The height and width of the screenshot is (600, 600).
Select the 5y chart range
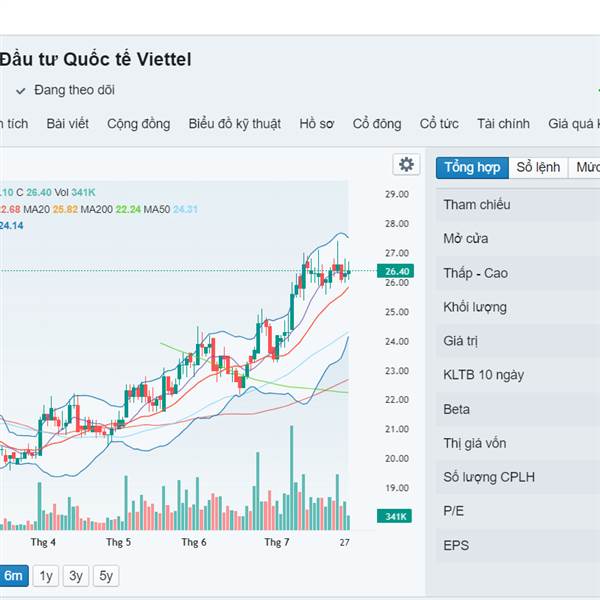tap(106, 576)
